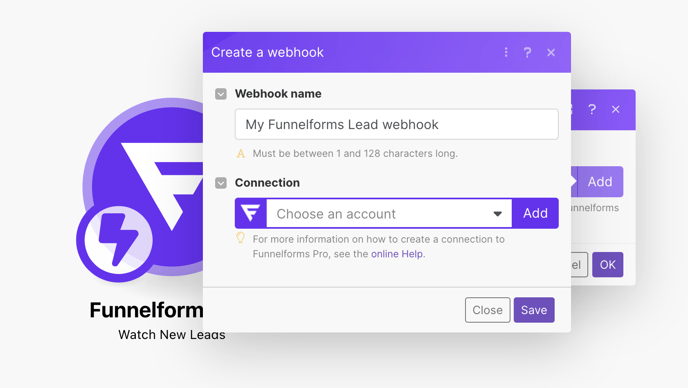
Task: Click the Funnelforms module title text
Action: [146, 310]
